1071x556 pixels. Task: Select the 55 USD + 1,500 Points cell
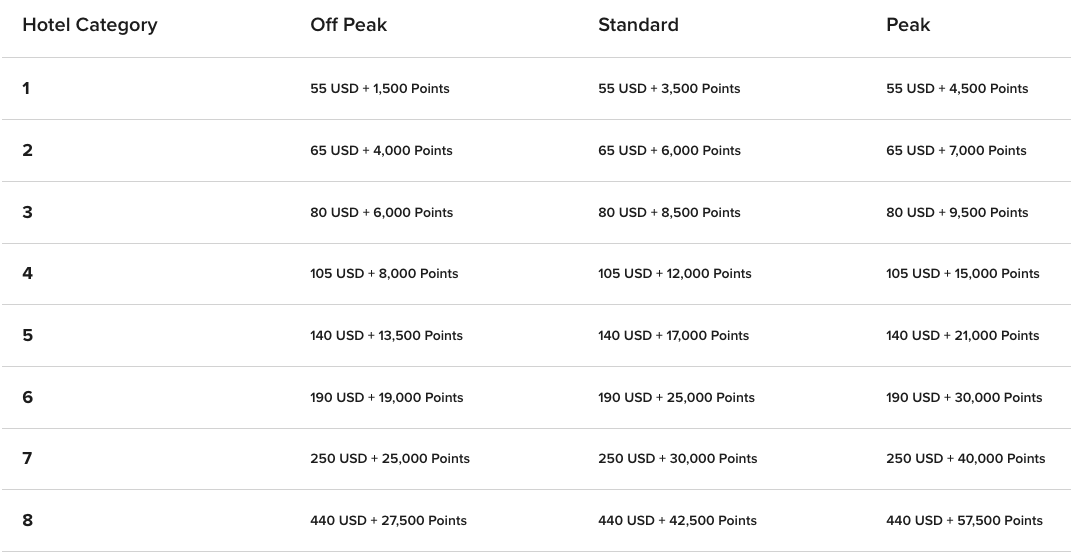(x=380, y=89)
